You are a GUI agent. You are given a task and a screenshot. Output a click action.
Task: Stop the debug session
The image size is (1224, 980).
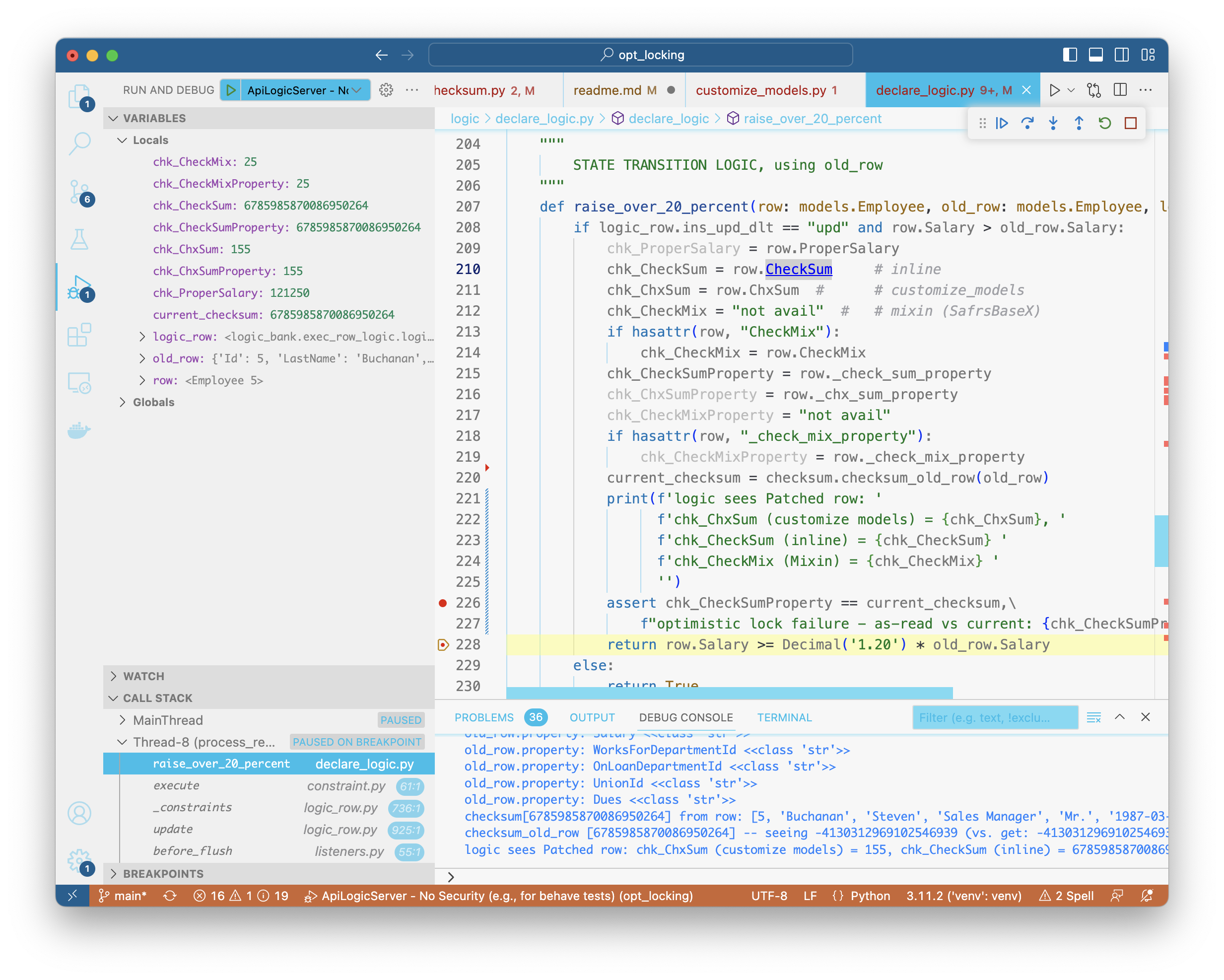[1130, 123]
